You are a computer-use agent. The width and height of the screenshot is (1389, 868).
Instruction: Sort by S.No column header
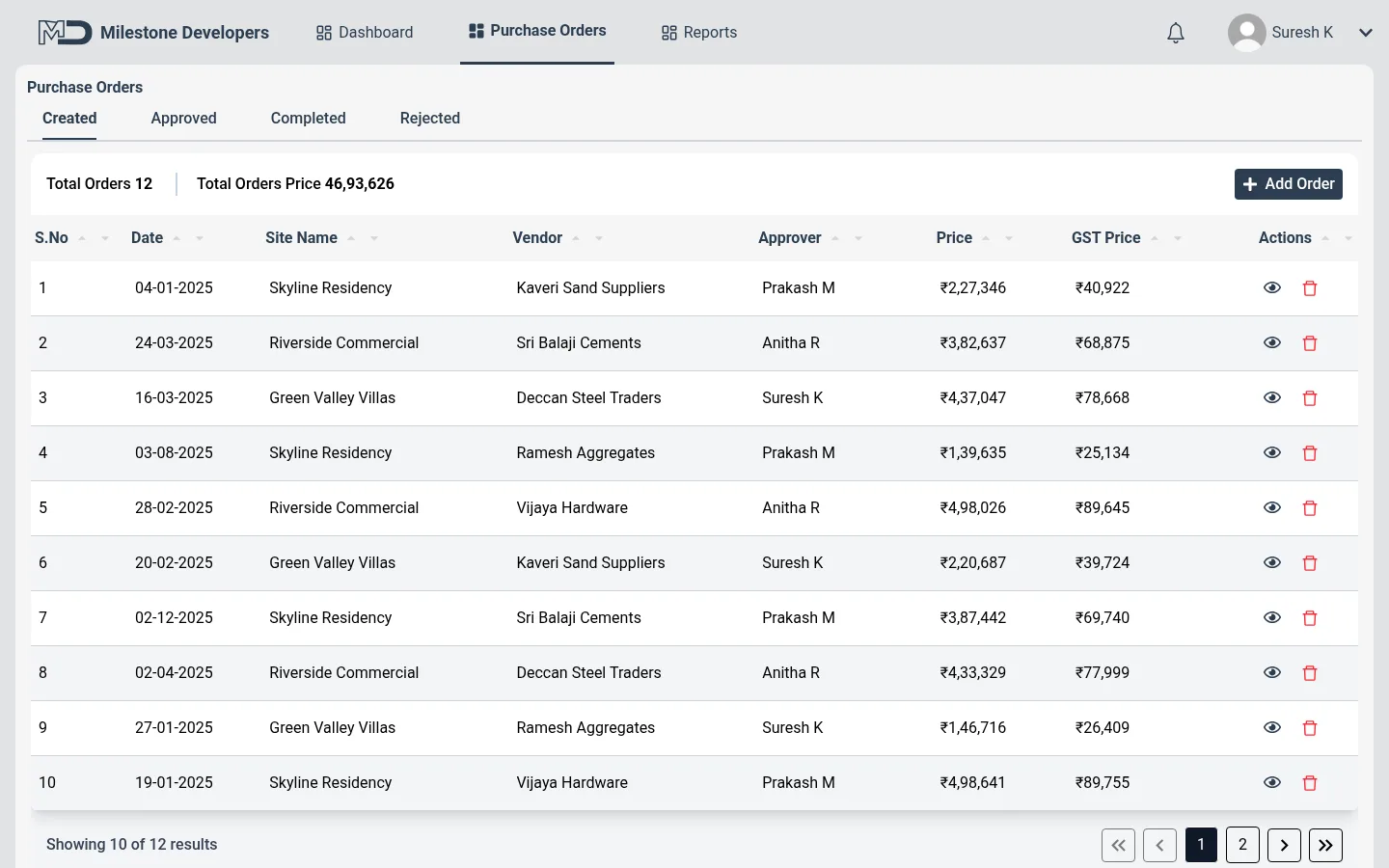coord(71,238)
